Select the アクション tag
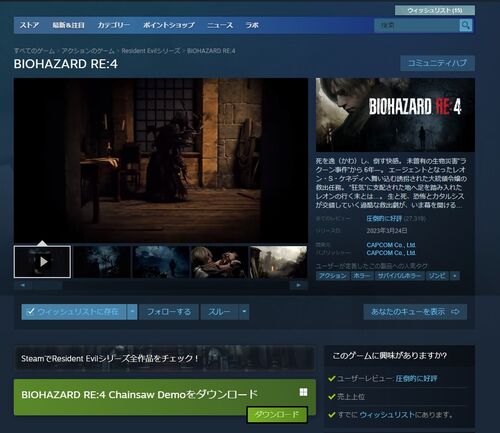This screenshot has height=433, width=500. (x=332, y=276)
